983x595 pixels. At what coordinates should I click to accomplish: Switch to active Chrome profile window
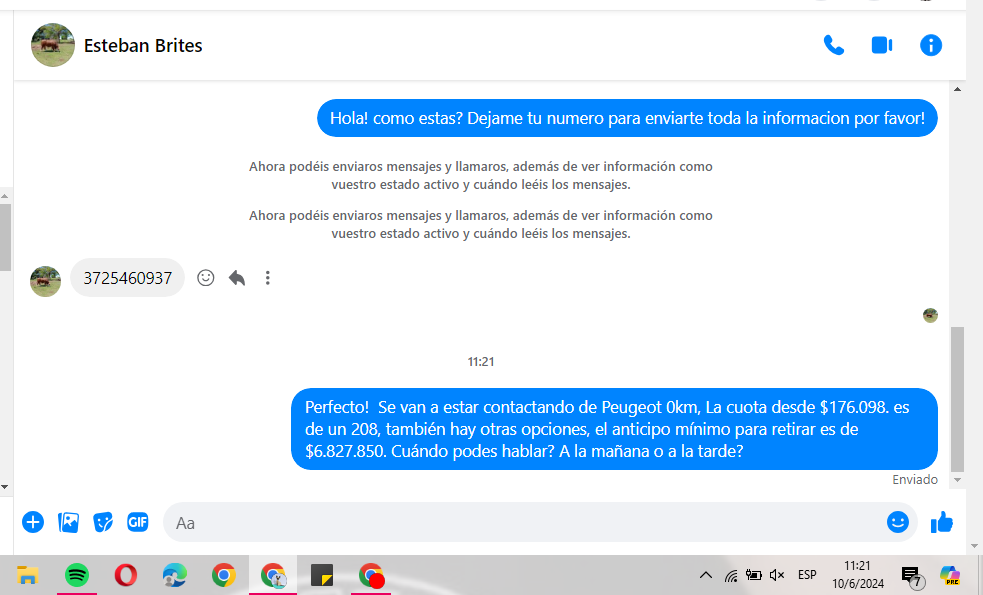[x=273, y=575]
